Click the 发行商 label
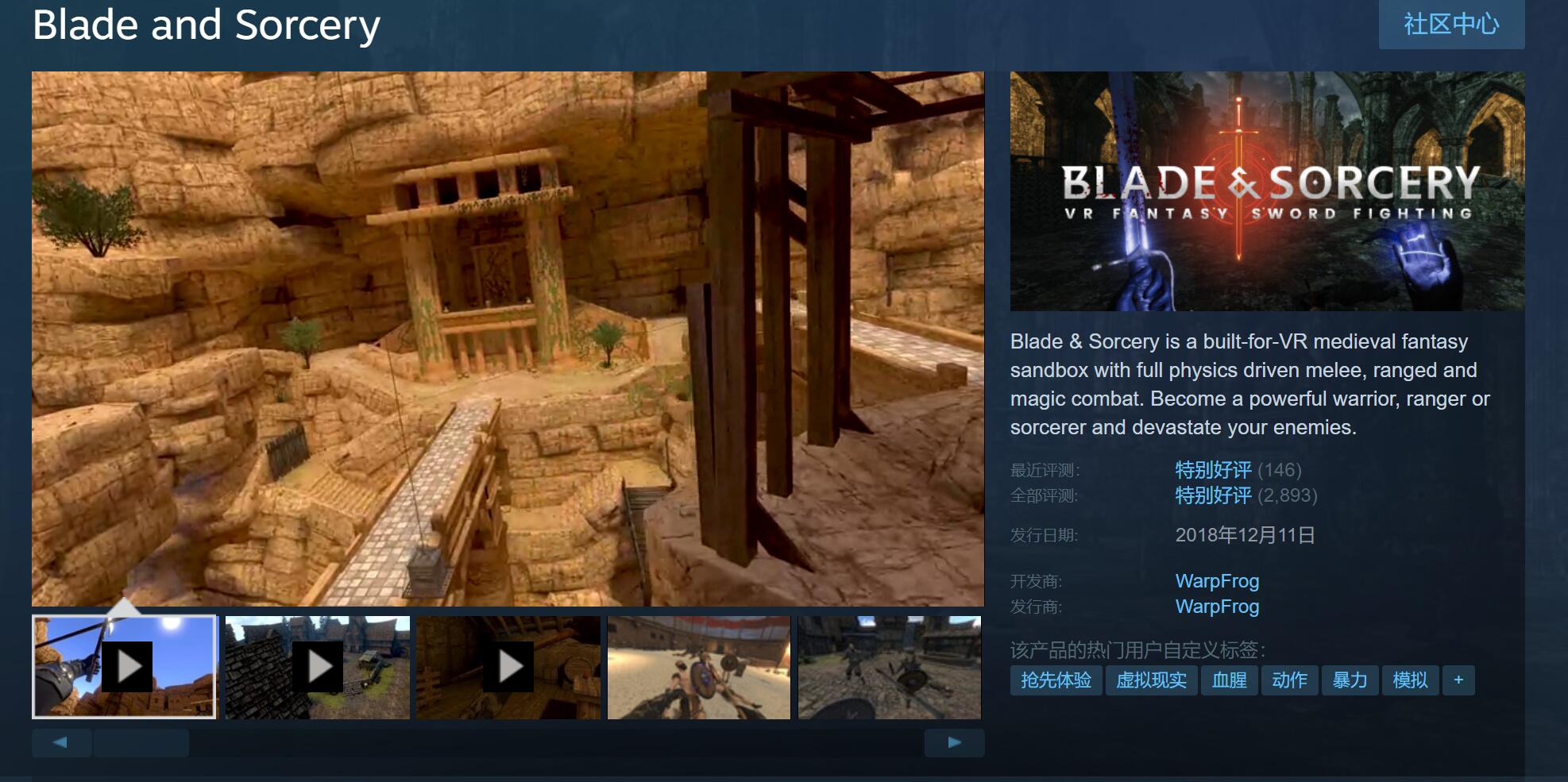This screenshot has width=1568, height=782. [x=1036, y=607]
